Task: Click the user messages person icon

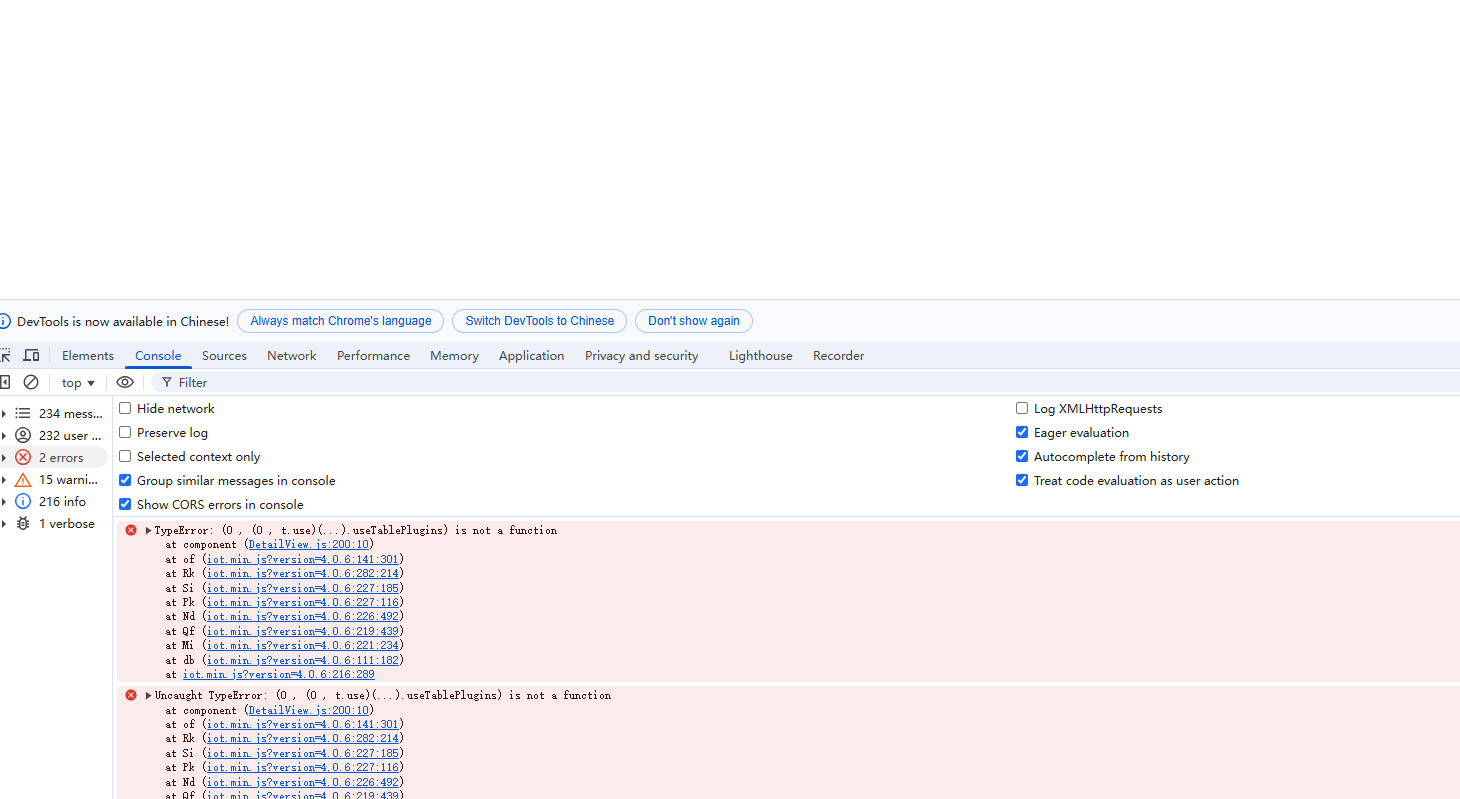Action: coord(23,435)
